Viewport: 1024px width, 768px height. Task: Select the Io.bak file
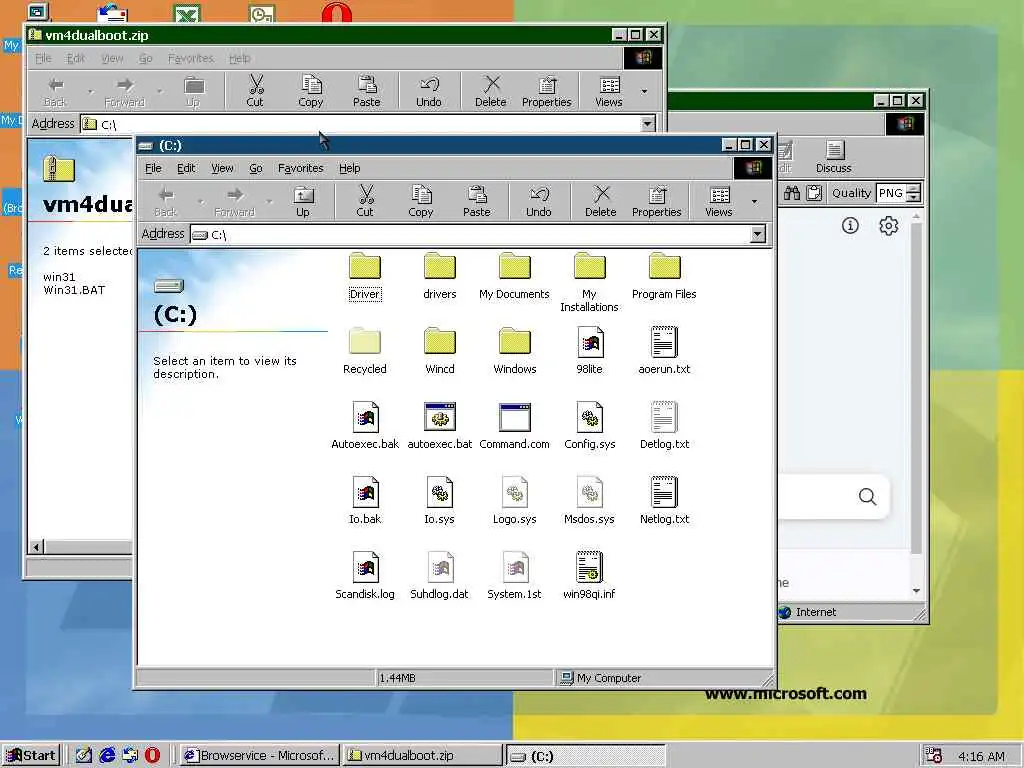(x=365, y=501)
